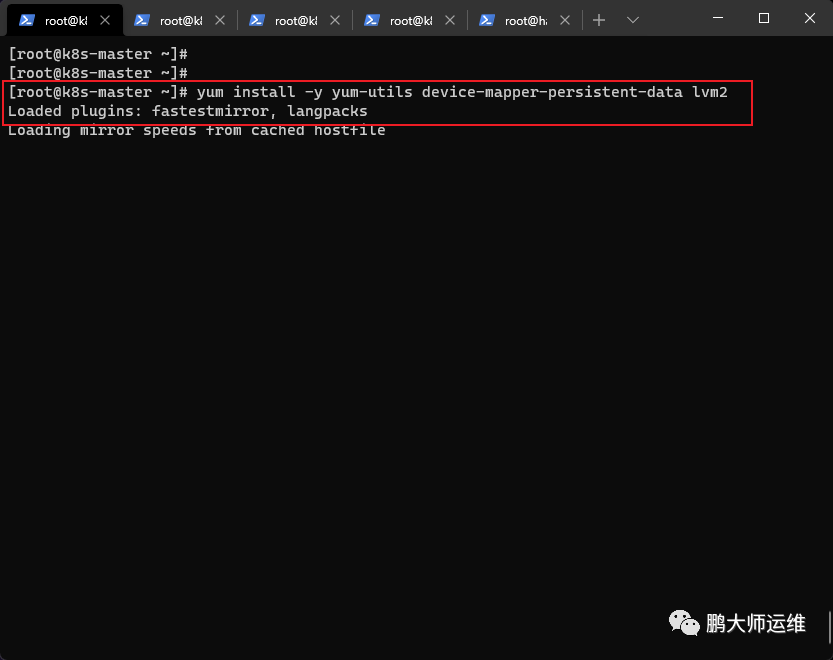Switch to the second root@k8 tab
The height and width of the screenshot is (660, 833).
click(181, 20)
